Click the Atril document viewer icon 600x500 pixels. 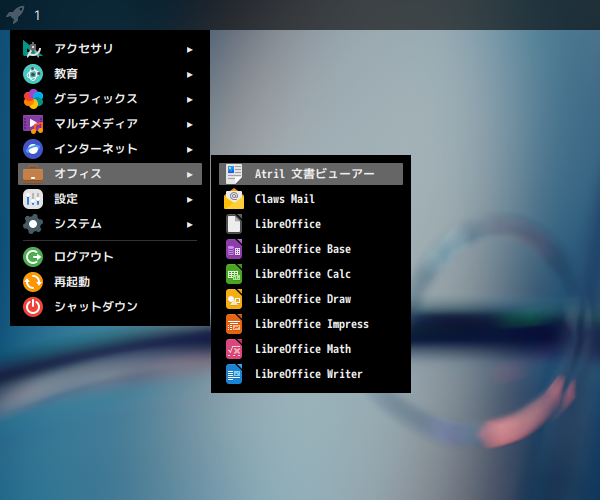234,174
